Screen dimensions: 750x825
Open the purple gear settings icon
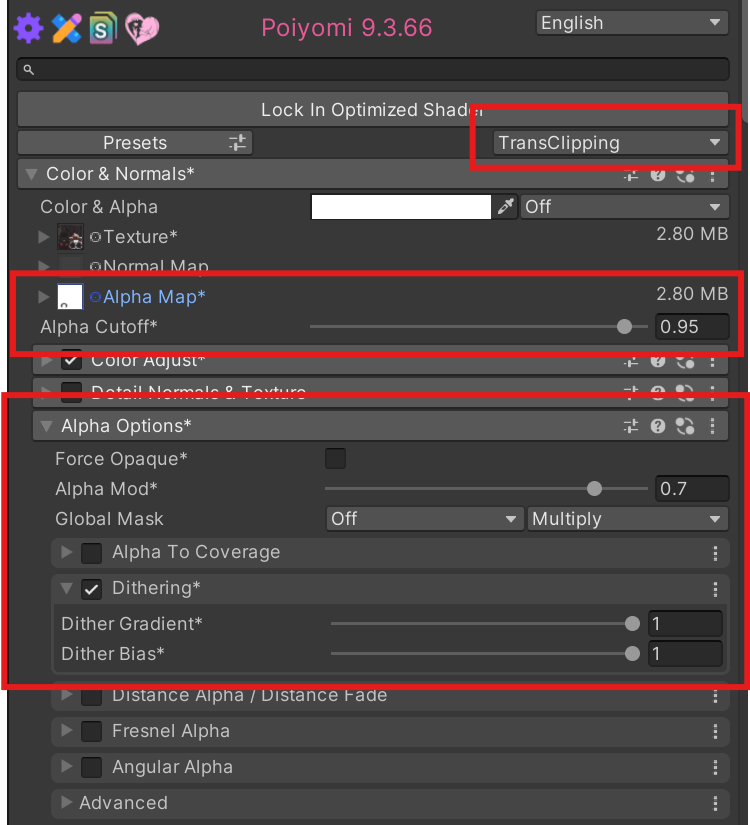[28, 28]
